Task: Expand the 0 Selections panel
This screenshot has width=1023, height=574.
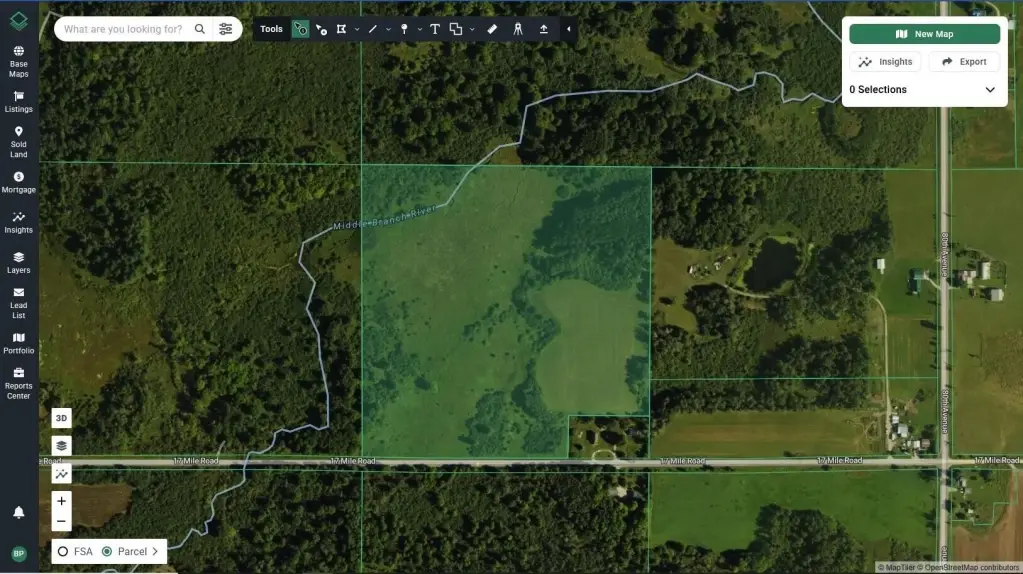Action: [990, 90]
